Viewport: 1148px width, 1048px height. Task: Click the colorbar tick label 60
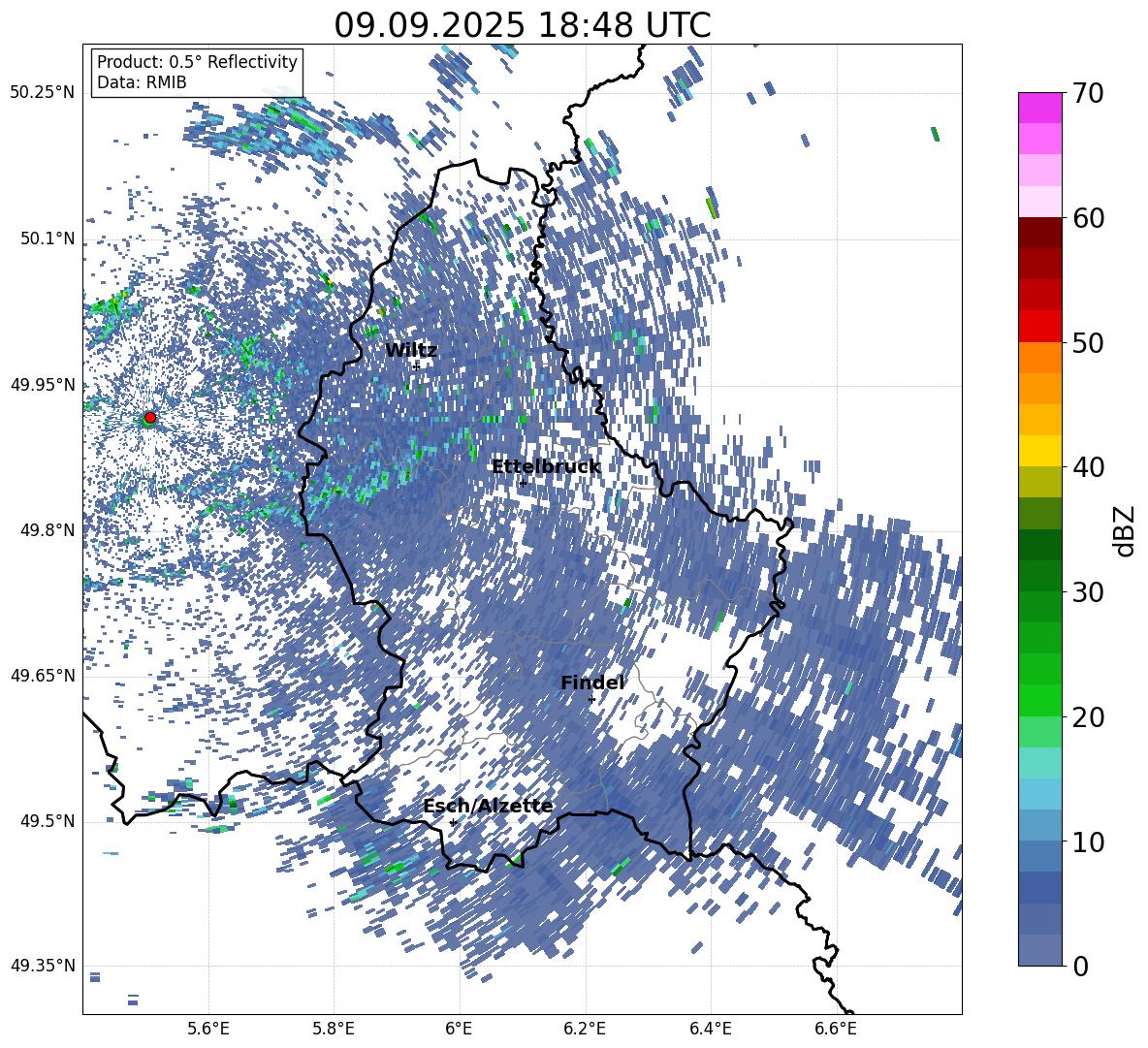tap(1088, 218)
